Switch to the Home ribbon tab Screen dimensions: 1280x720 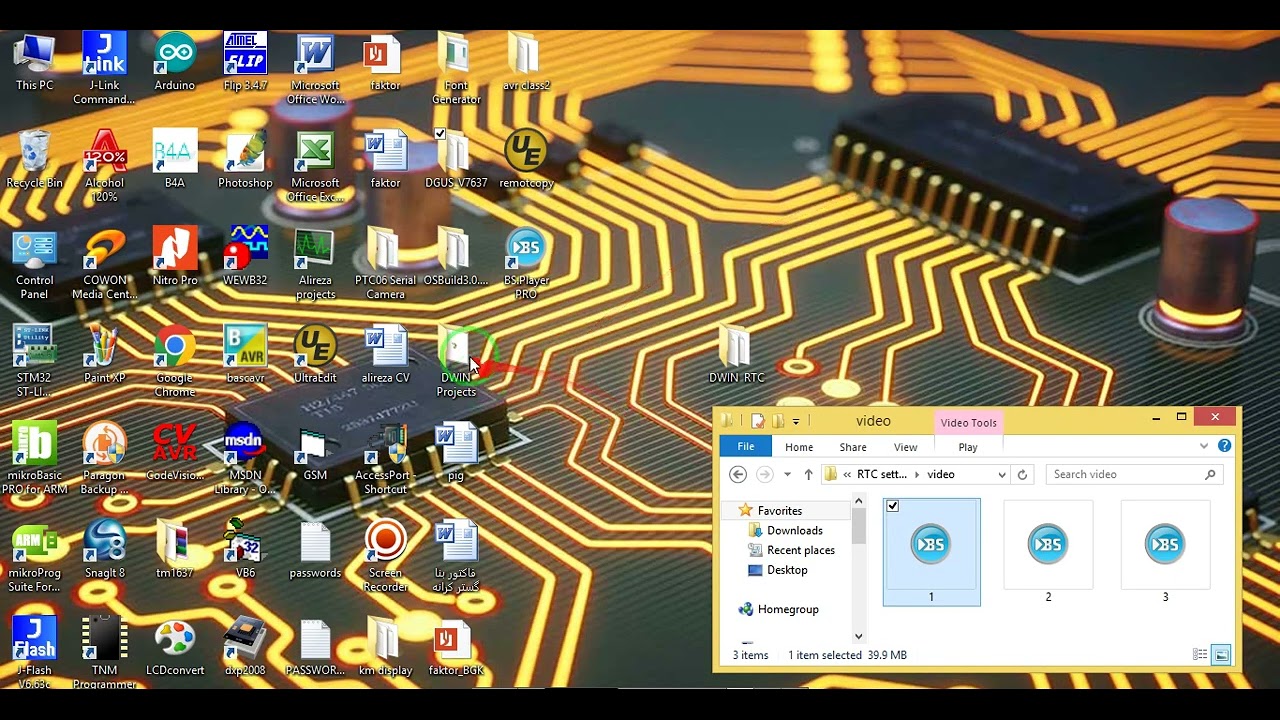(x=799, y=447)
